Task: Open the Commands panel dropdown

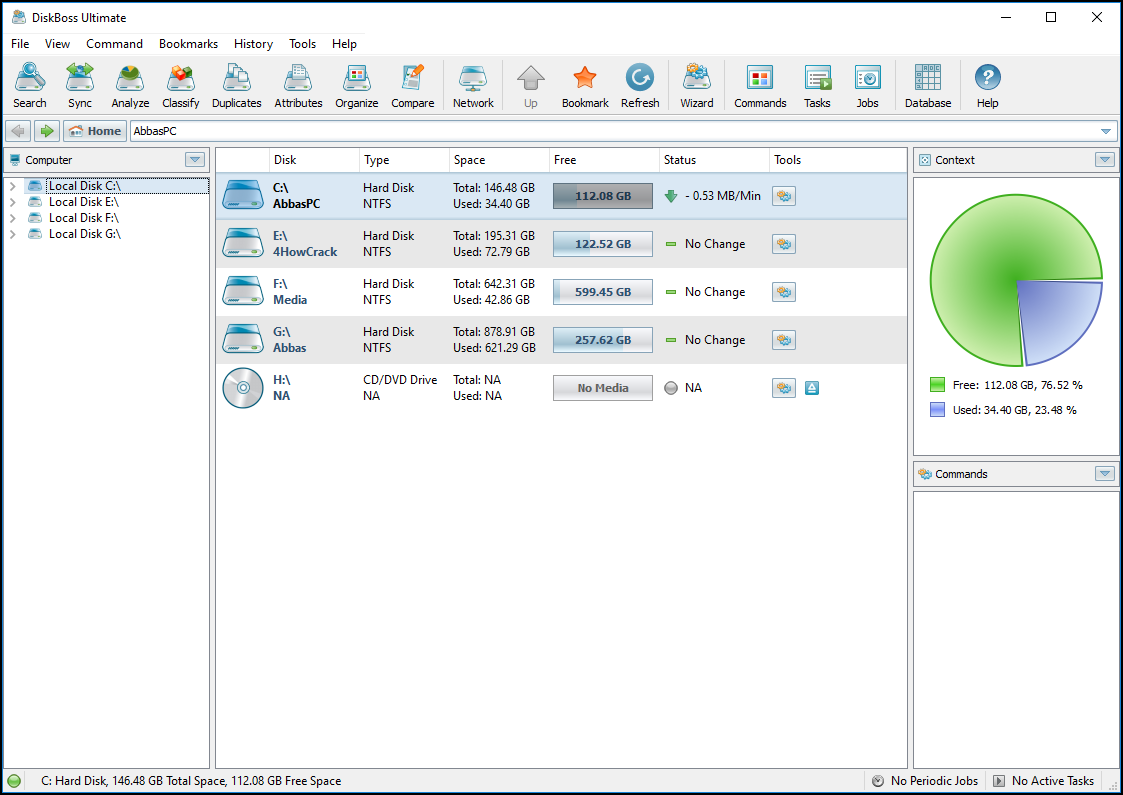Action: pyautogui.click(x=1104, y=473)
